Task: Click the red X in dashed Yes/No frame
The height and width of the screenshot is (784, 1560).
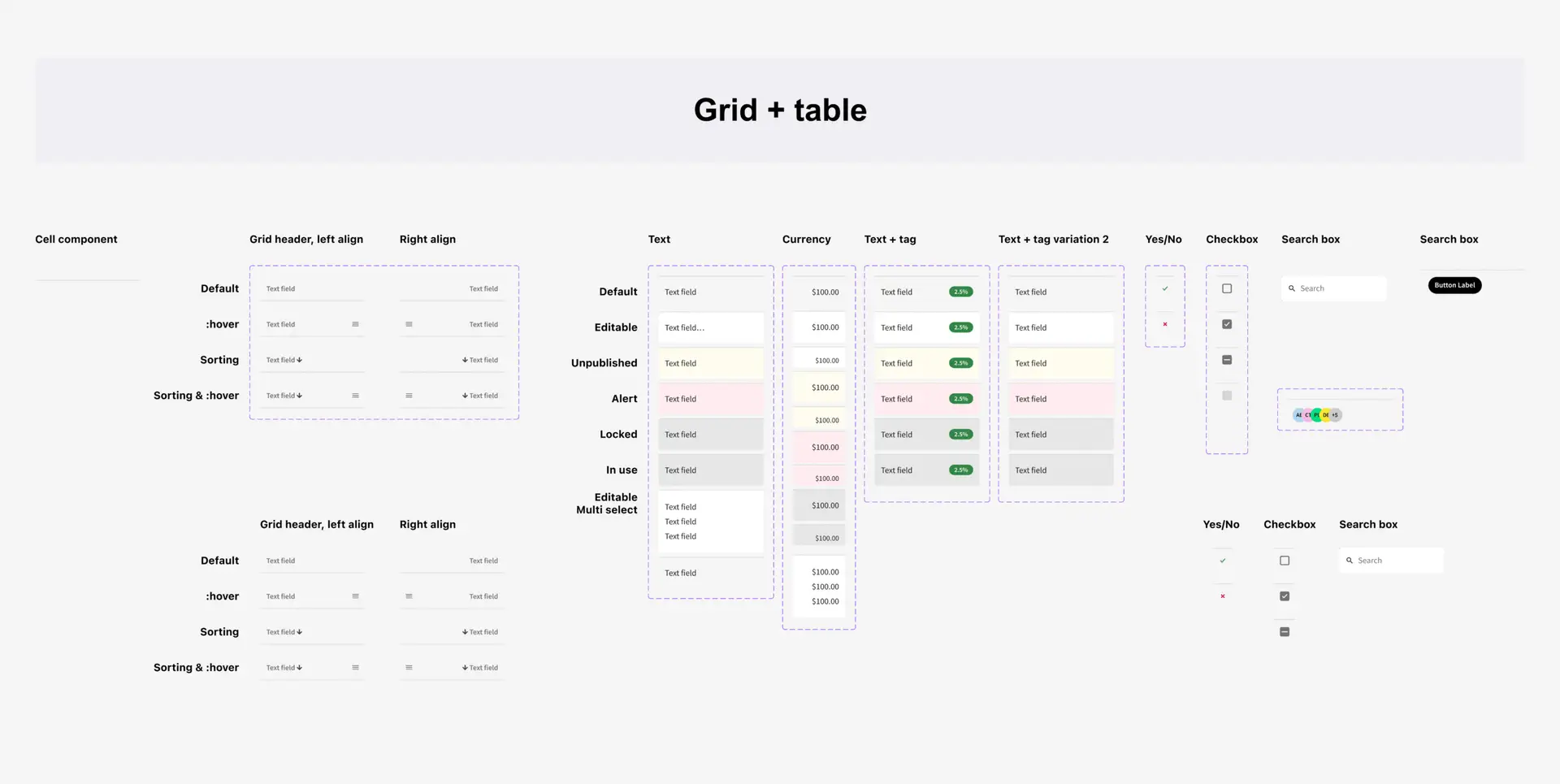Action: [1165, 324]
